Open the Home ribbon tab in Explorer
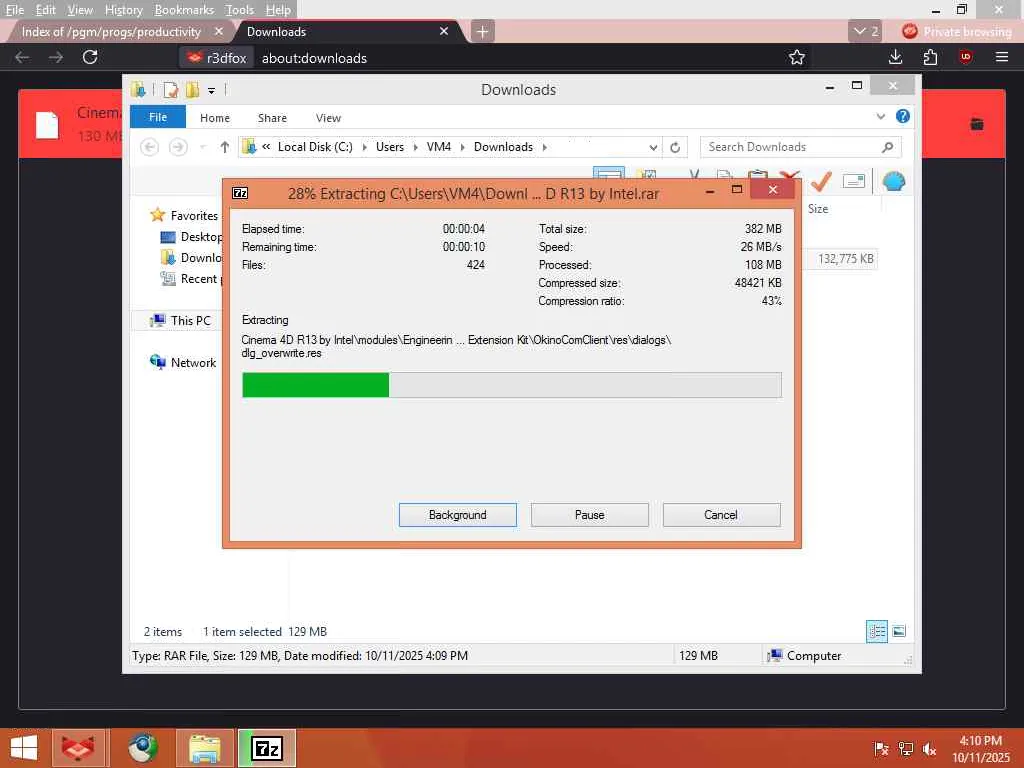The height and width of the screenshot is (768, 1024). click(x=214, y=118)
